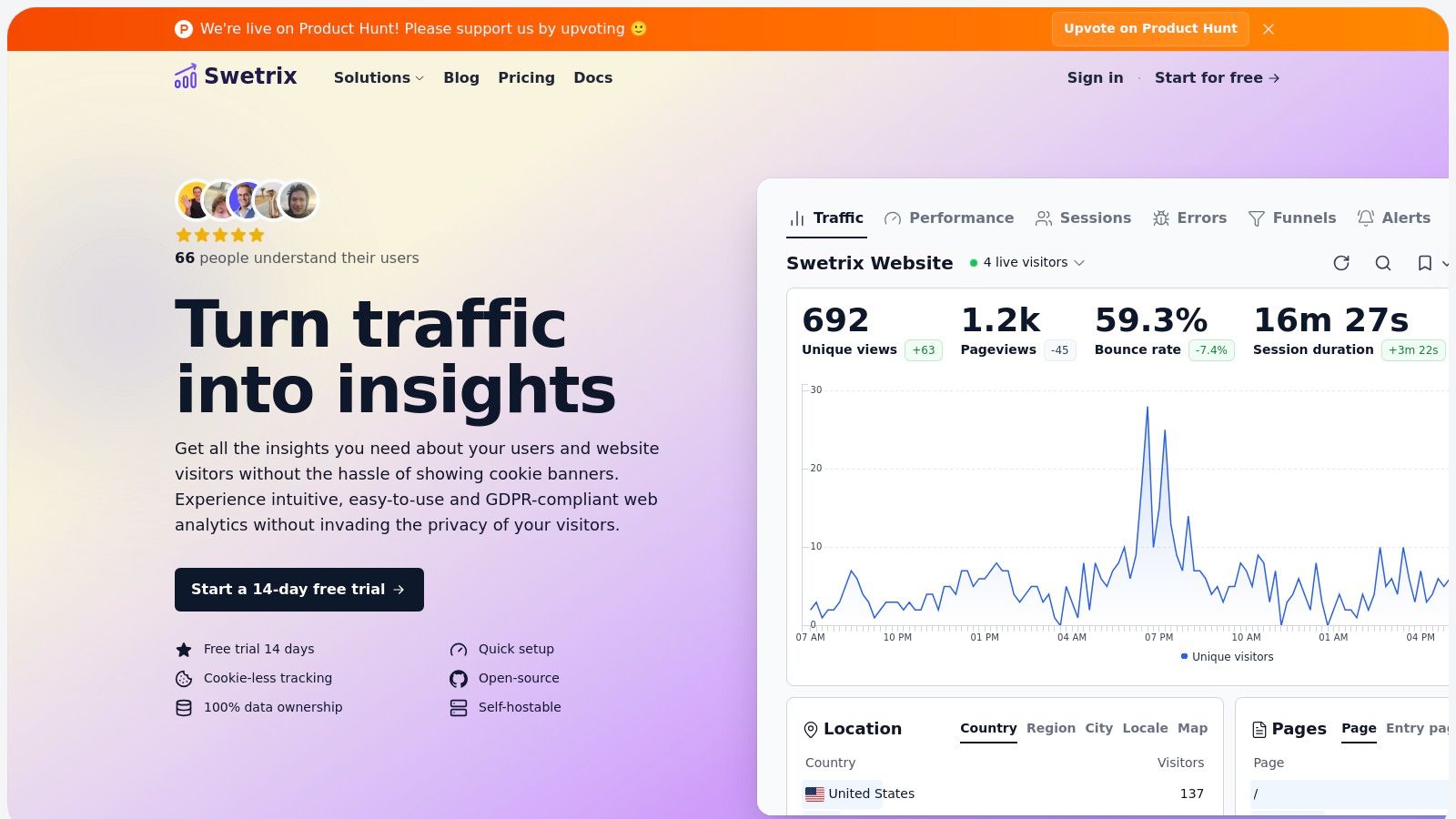Click Start for free link
Viewport: 1456px width, 819px height.
coord(1218,78)
